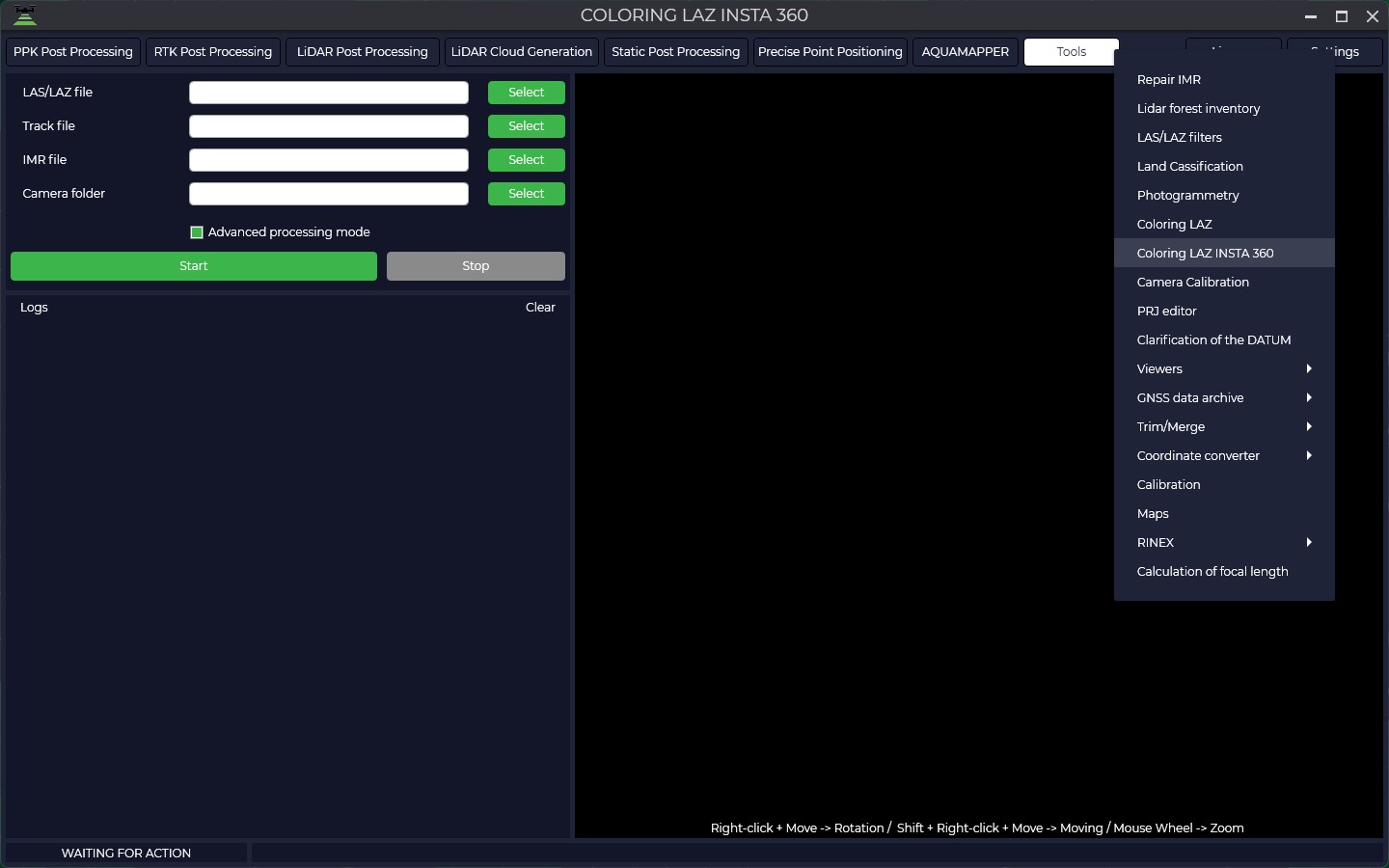
Task: Minimize the application window
Action: (1310, 16)
